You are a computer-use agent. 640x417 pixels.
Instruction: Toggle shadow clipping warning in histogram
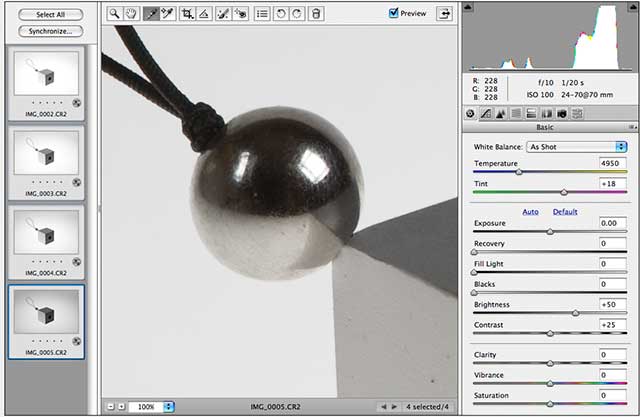pos(468,7)
